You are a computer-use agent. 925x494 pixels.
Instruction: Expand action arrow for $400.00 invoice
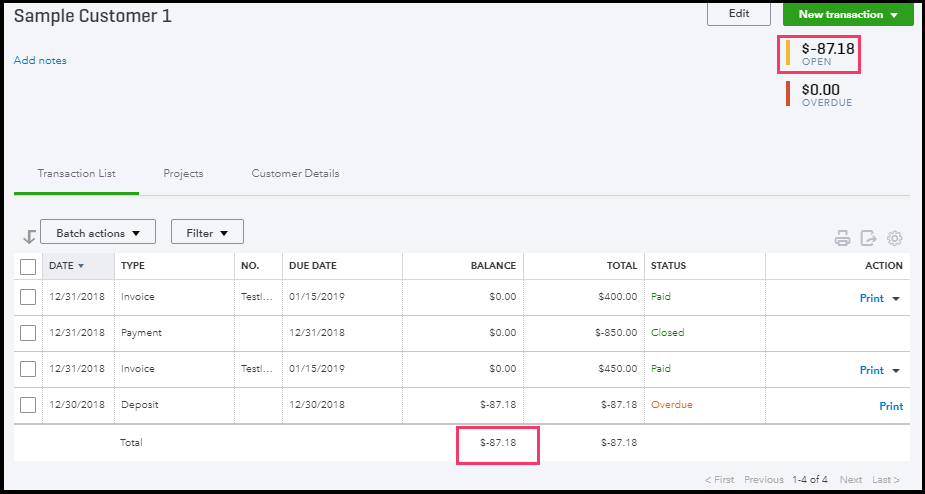[896, 299]
